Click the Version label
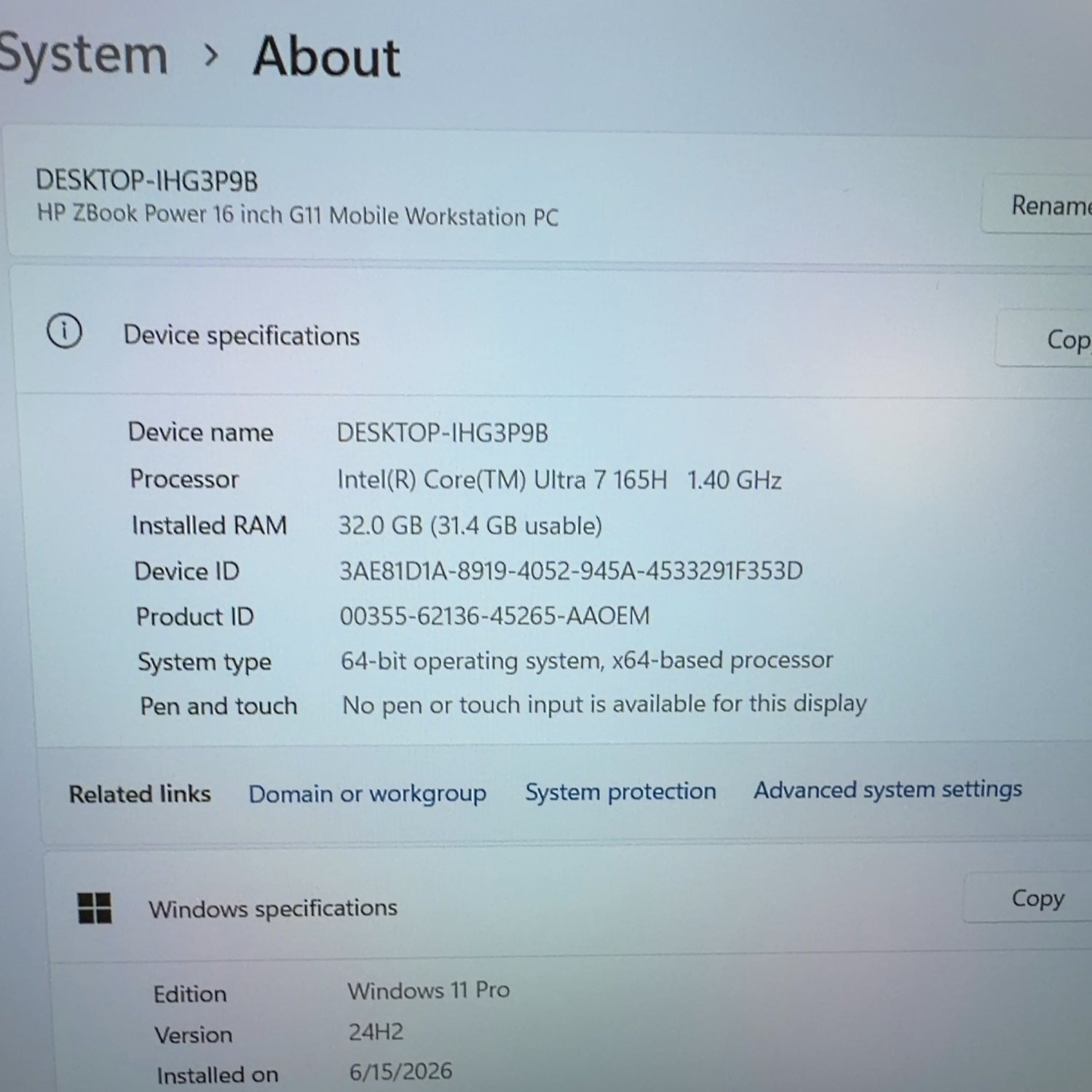 pyautogui.click(x=194, y=1034)
